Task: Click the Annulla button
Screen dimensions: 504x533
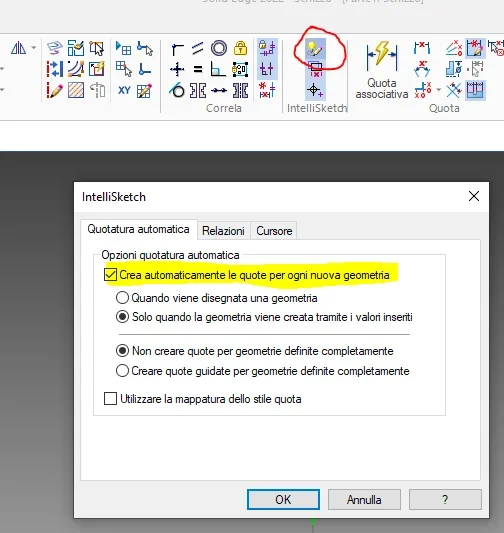Action: coord(364,499)
